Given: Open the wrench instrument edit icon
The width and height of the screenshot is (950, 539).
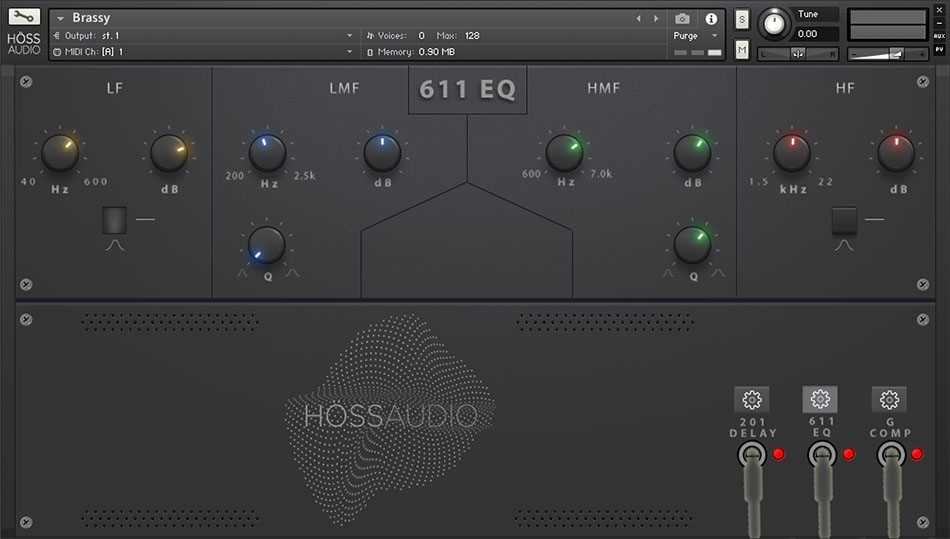Looking at the screenshot, I should click(x=24, y=16).
